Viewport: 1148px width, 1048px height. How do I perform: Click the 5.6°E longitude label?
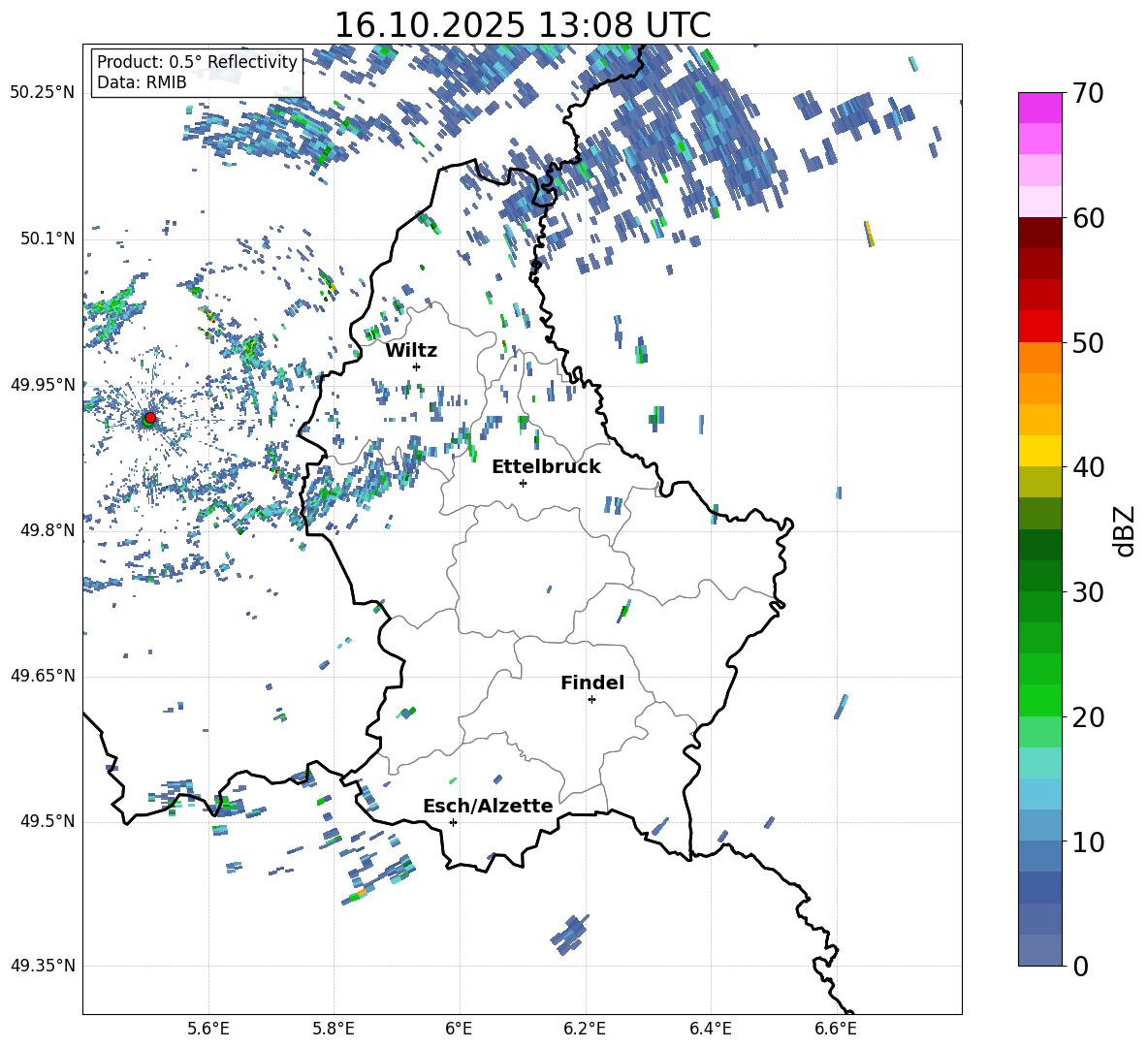[207, 1029]
